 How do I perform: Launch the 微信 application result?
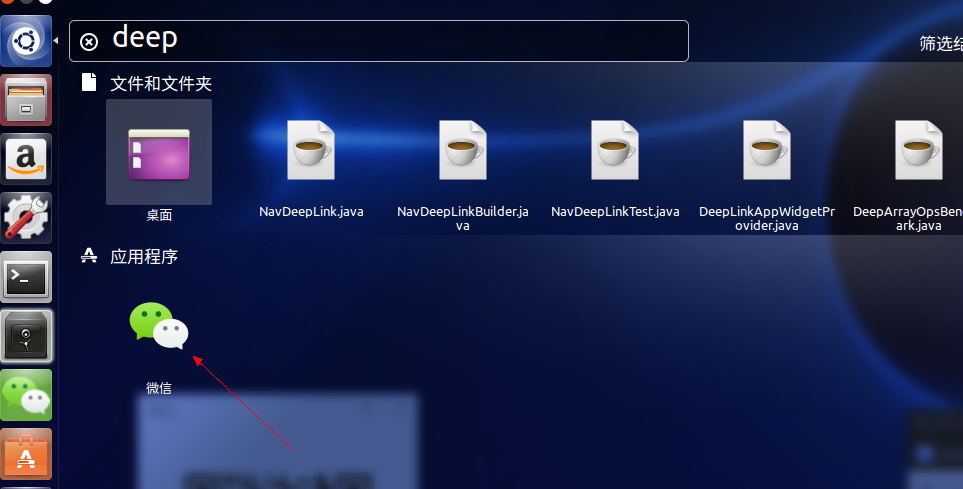coord(159,326)
